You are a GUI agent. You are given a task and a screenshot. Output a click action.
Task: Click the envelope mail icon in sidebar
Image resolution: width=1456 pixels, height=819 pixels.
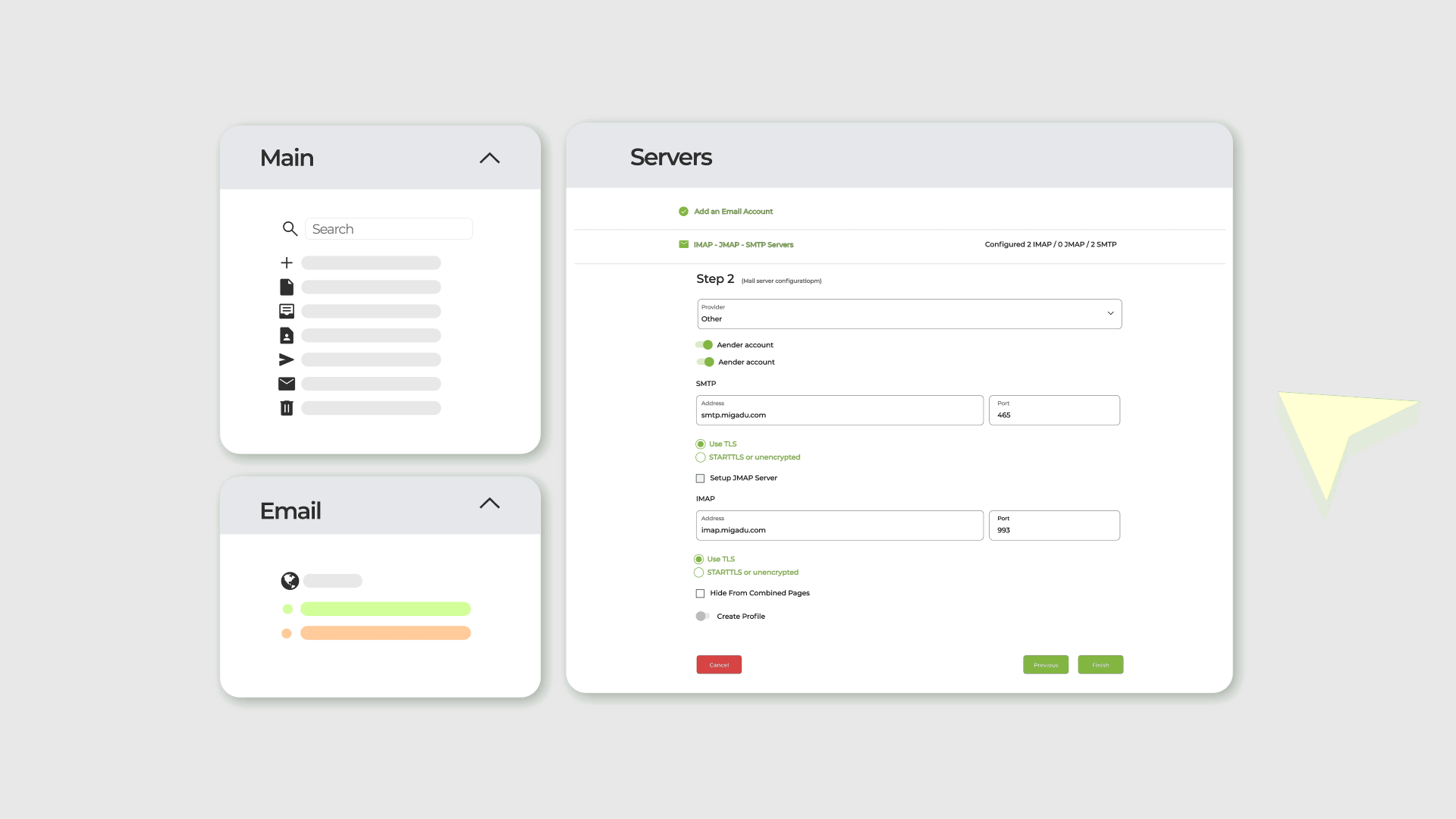pyautogui.click(x=287, y=384)
